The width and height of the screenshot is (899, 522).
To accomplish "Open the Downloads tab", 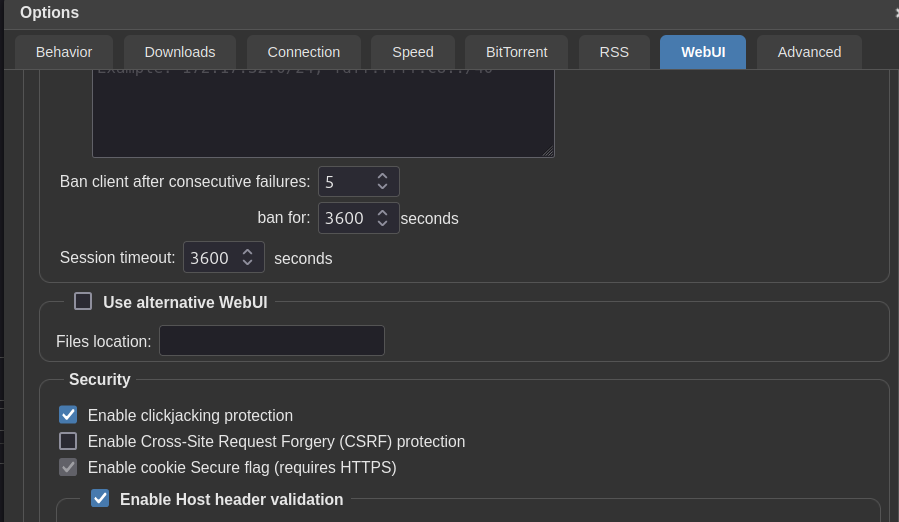I will point(180,52).
